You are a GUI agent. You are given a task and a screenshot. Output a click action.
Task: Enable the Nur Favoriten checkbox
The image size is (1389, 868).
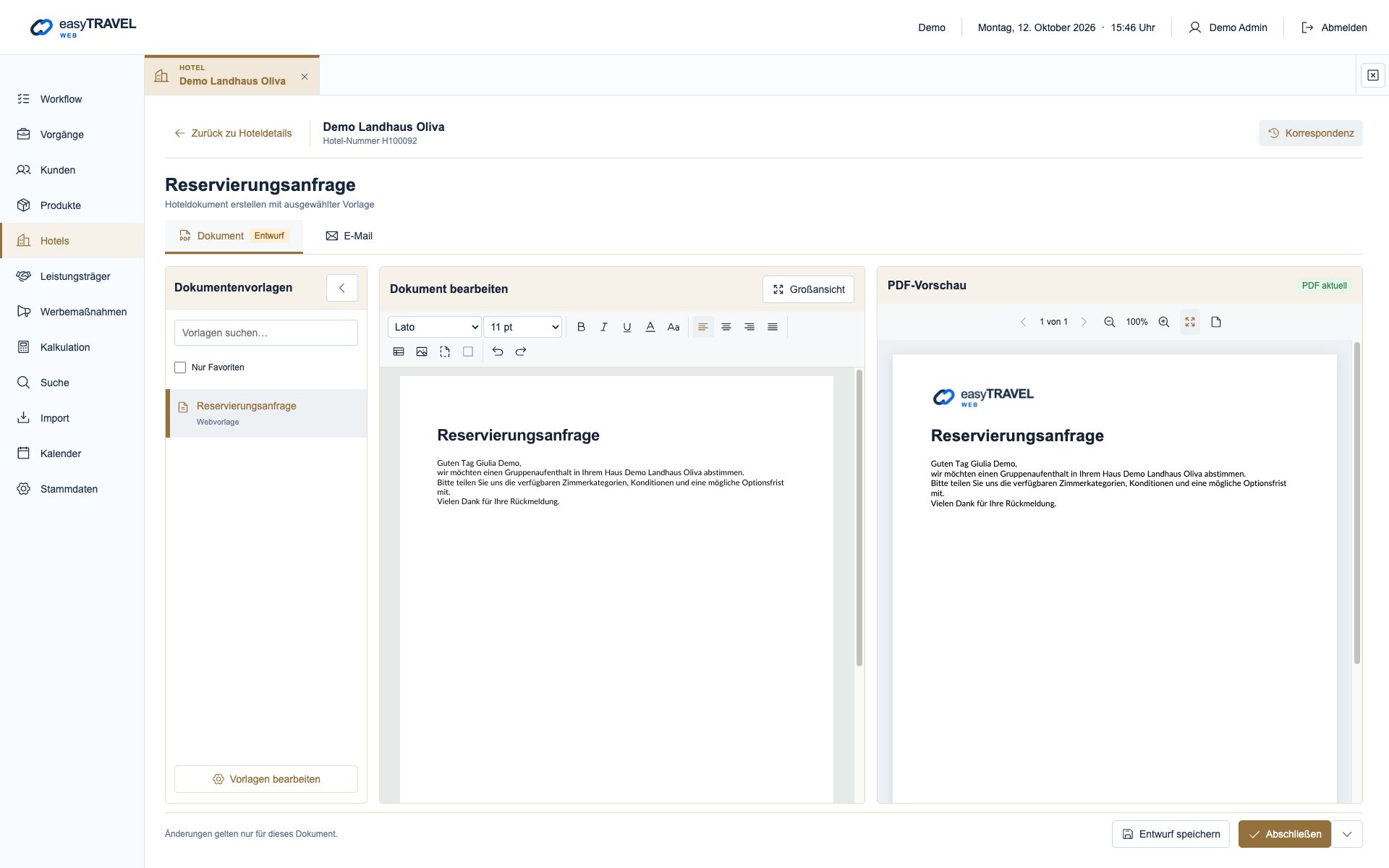click(x=180, y=367)
